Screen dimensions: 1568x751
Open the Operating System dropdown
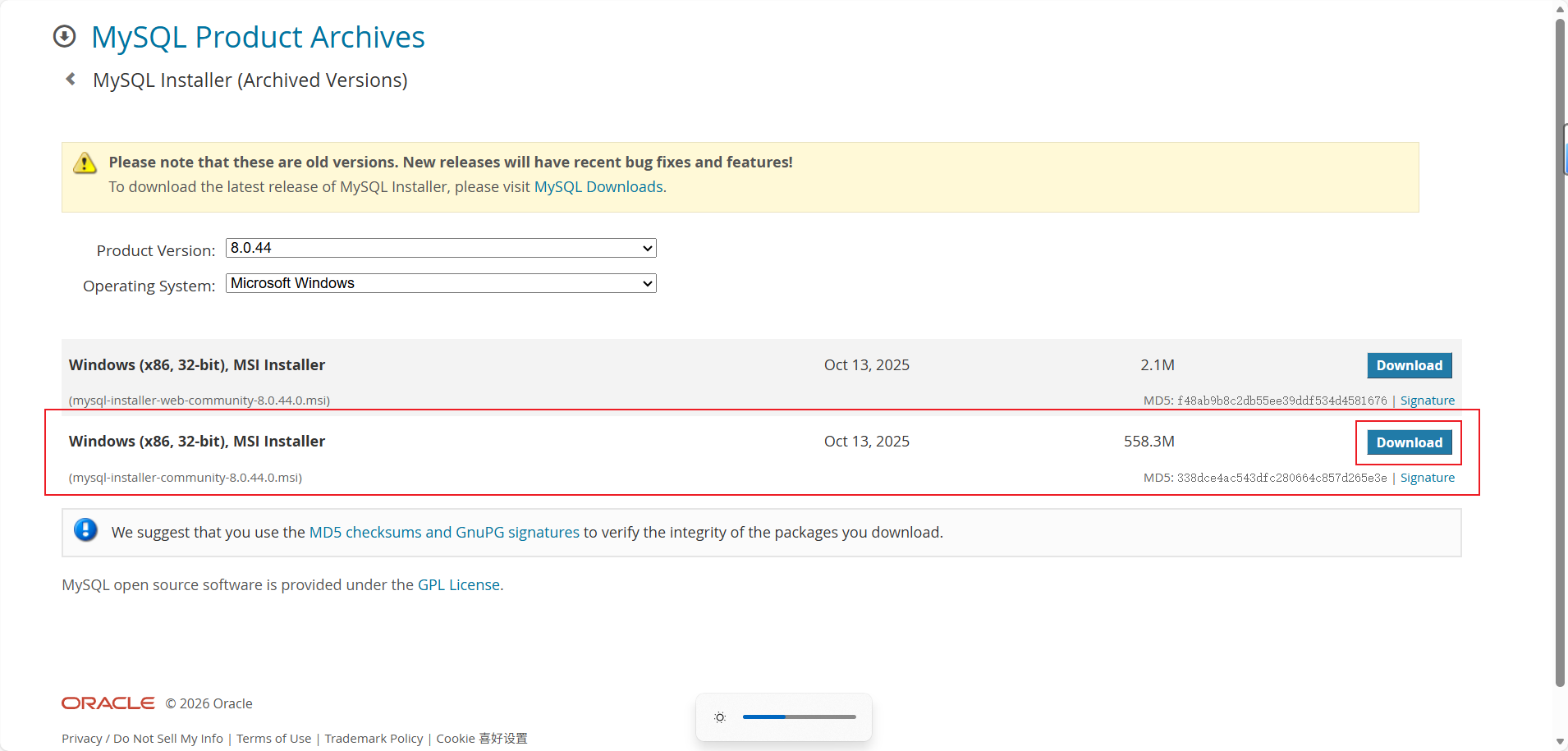441,283
